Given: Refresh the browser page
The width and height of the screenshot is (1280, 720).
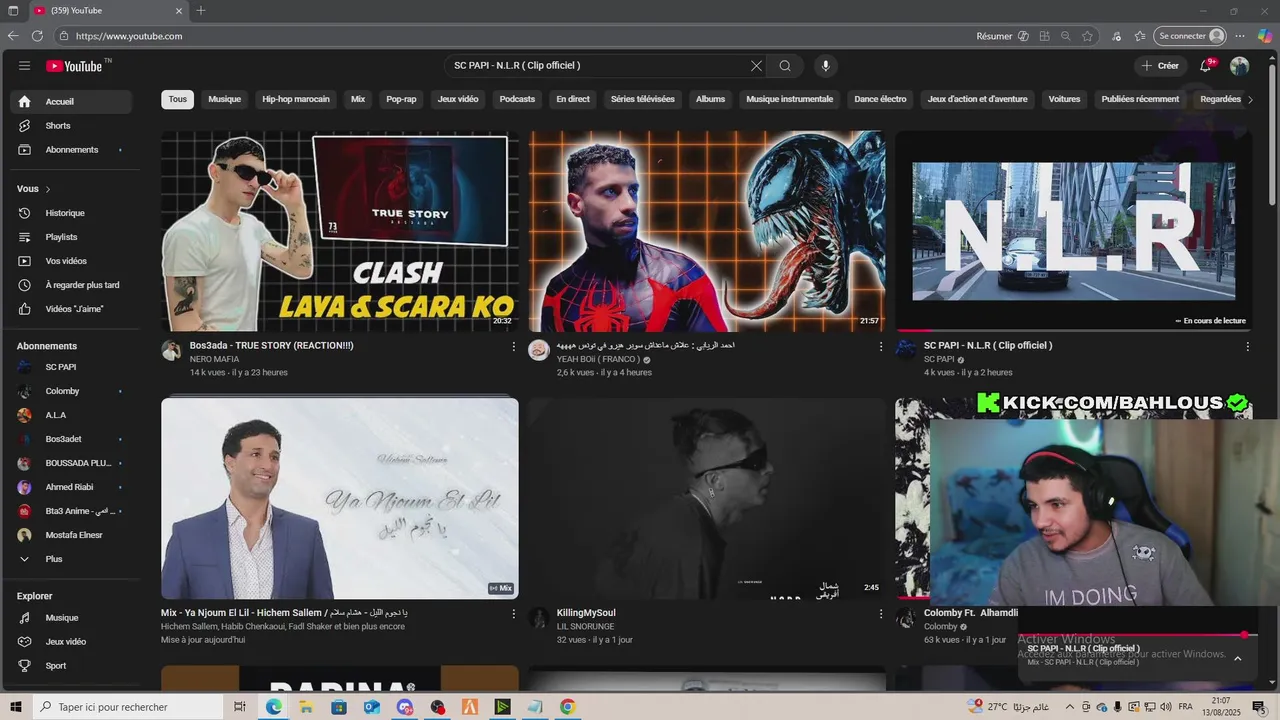Looking at the screenshot, I should [x=37, y=36].
